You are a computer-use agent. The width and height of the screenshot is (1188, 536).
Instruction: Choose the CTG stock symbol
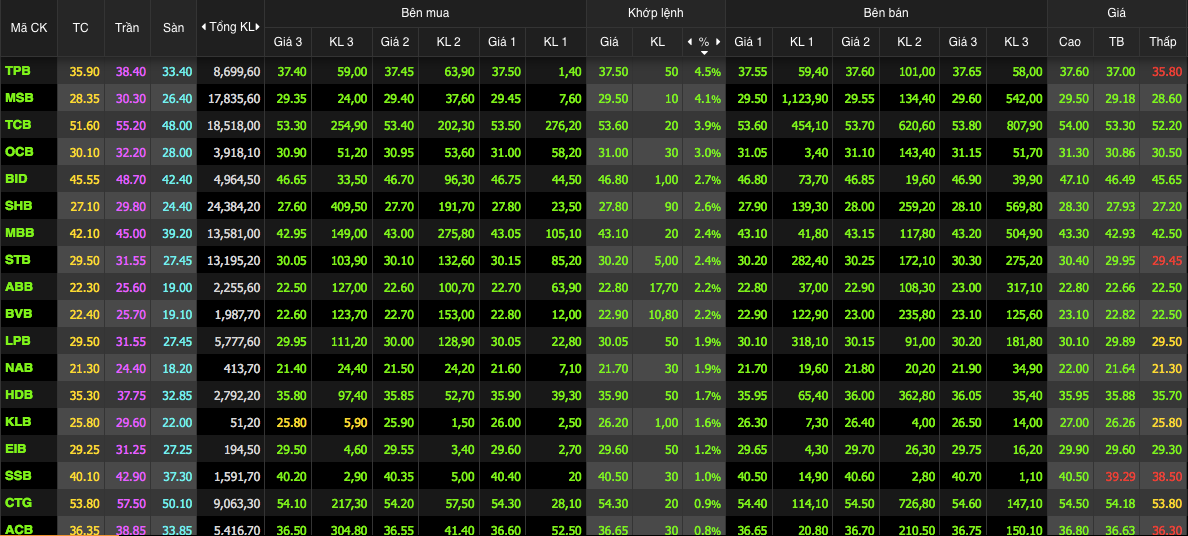tap(18, 501)
